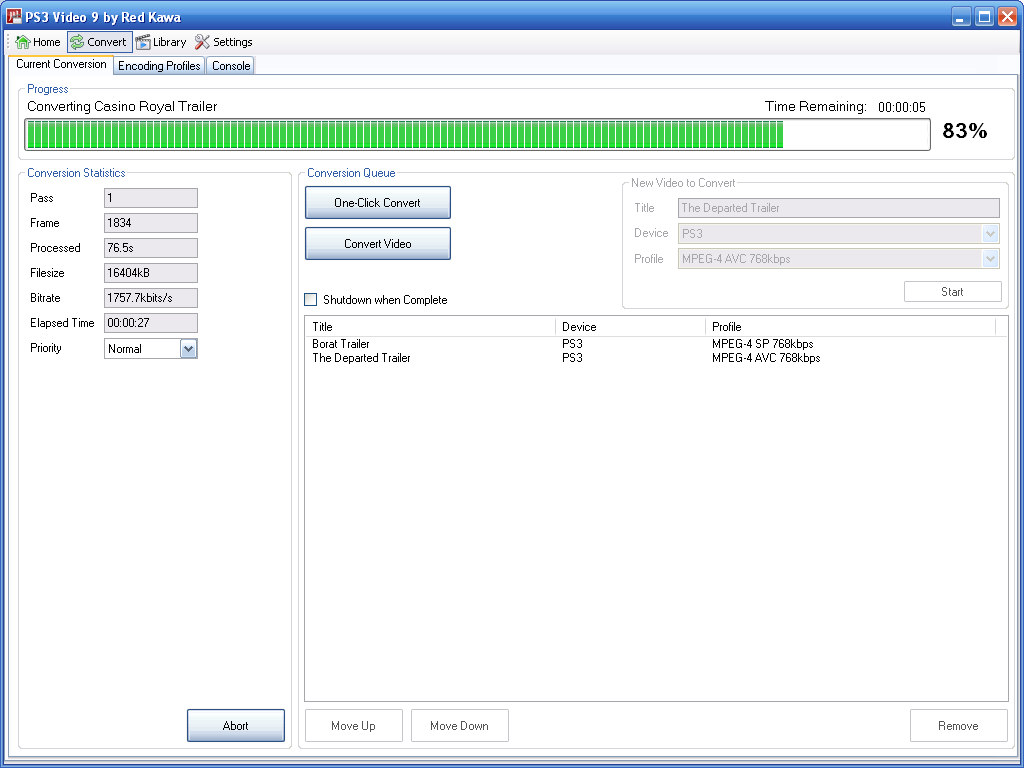The height and width of the screenshot is (768, 1024).
Task: Select Borat Trailer in the queue
Action: click(x=341, y=344)
